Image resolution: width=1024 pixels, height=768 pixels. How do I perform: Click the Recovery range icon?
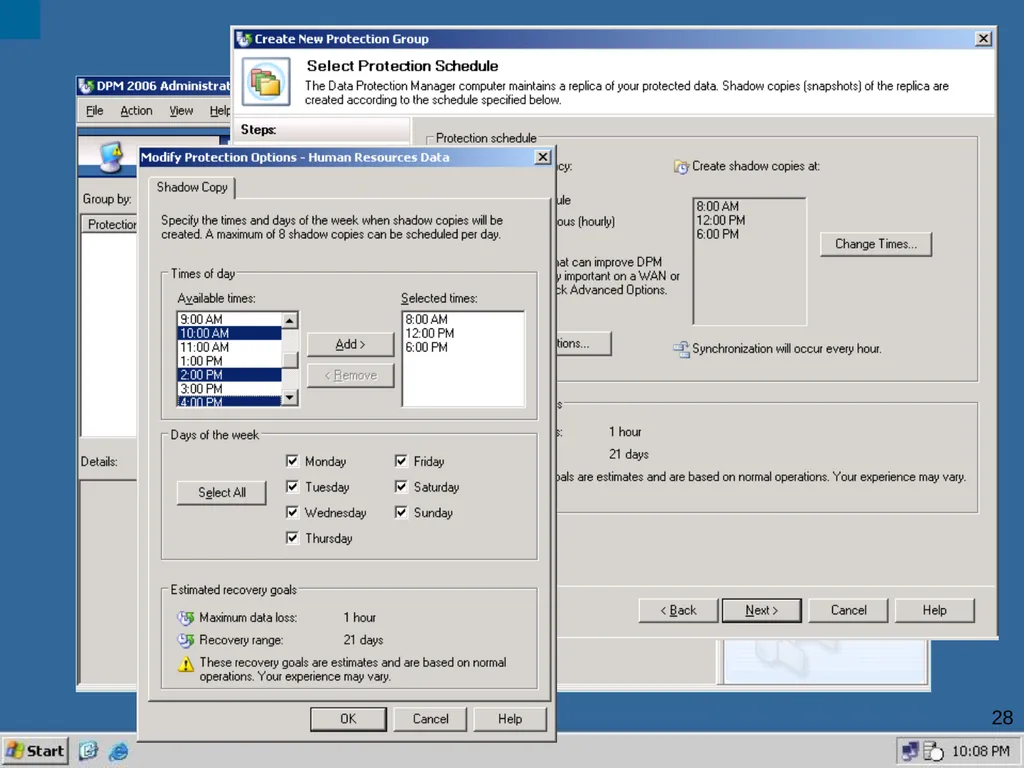point(185,640)
